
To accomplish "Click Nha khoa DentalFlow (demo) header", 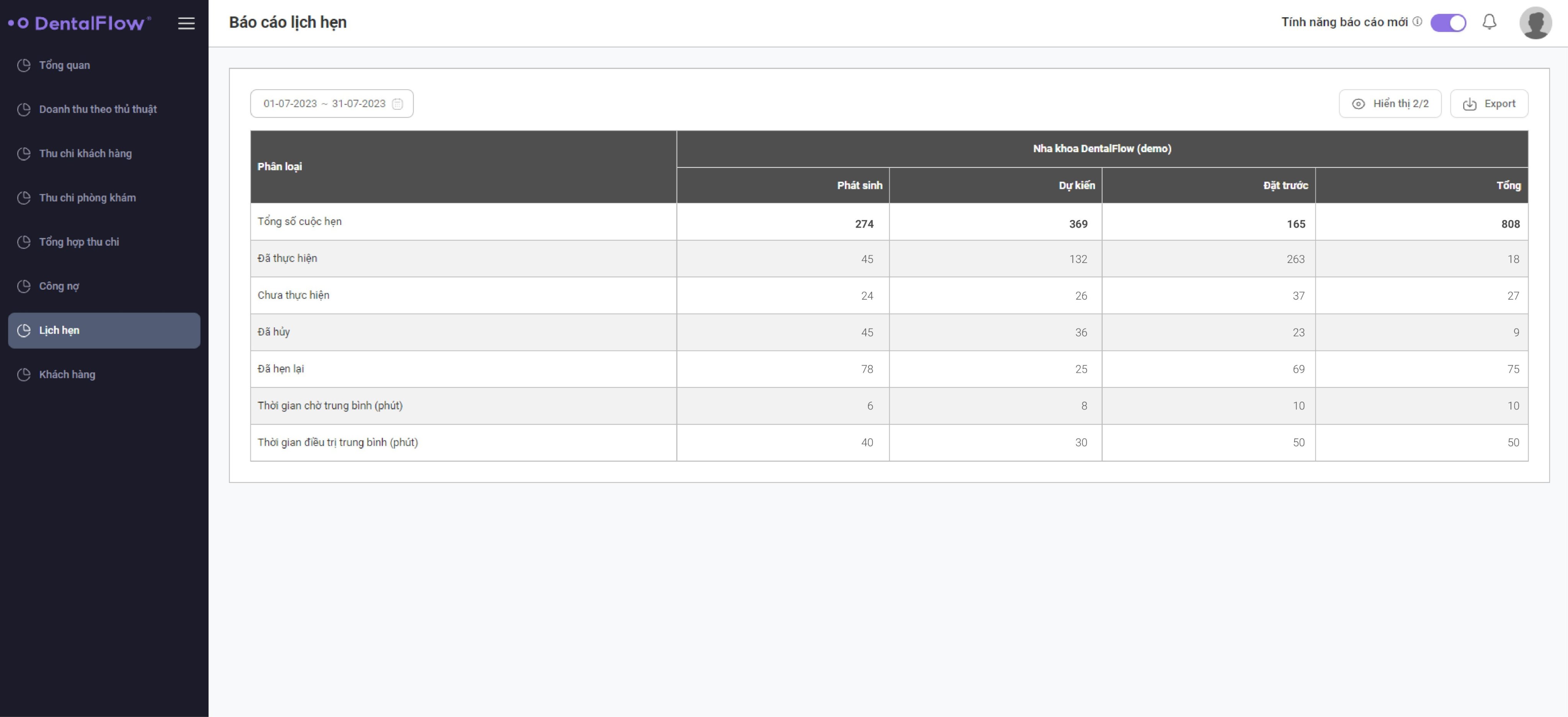I will click(1102, 149).
